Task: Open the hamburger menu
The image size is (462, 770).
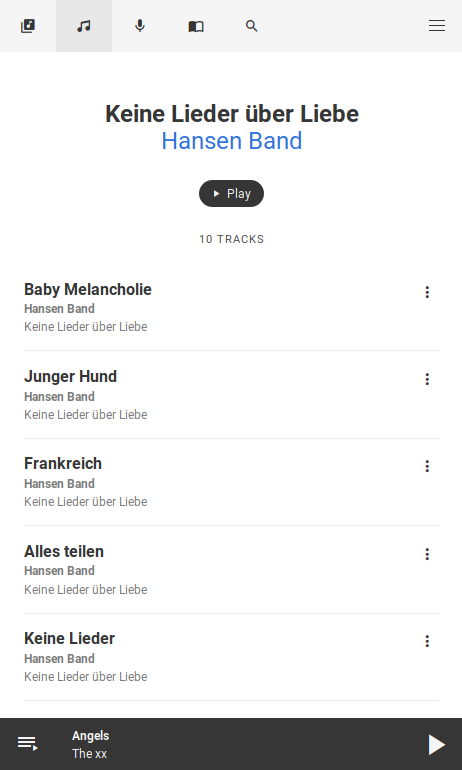Action: click(x=437, y=26)
